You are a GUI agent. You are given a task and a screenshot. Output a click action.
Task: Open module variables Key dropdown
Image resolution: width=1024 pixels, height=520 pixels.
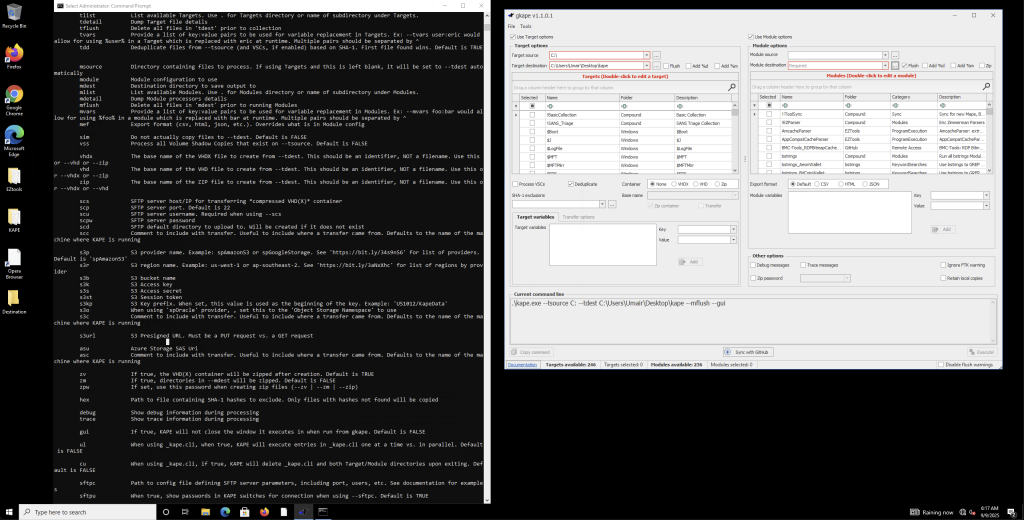pos(986,195)
